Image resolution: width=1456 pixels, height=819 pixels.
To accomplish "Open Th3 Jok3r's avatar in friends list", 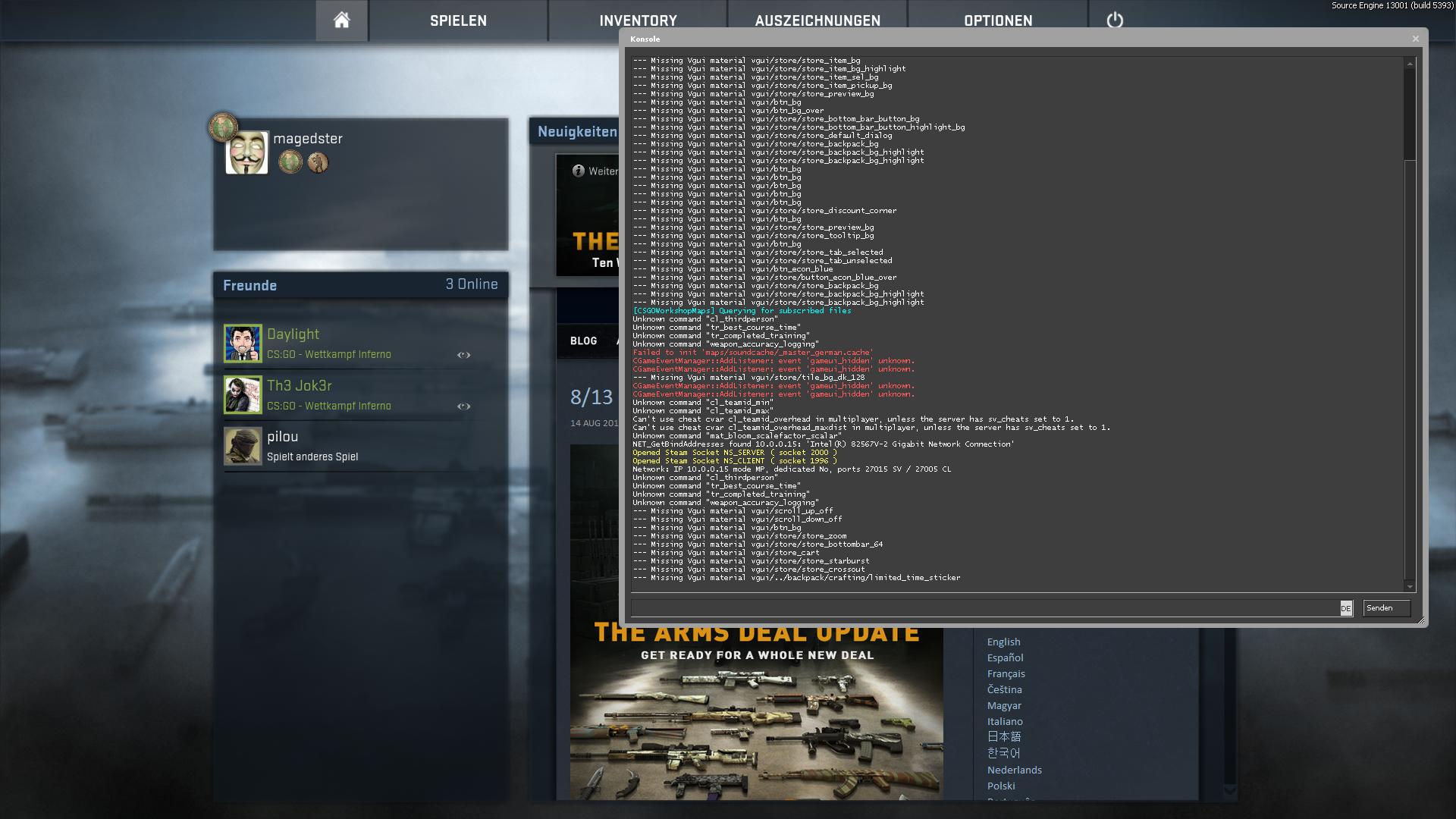I will pyautogui.click(x=243, y=395).
